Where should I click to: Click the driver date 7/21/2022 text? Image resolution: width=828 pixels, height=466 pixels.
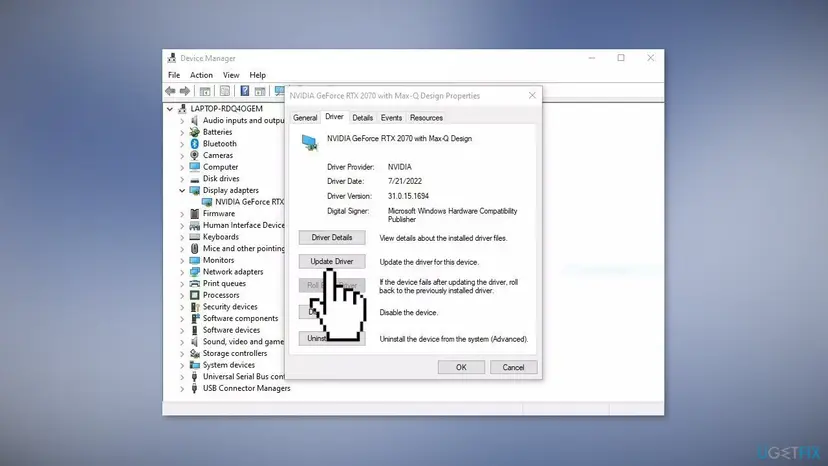tap(404, 181)
